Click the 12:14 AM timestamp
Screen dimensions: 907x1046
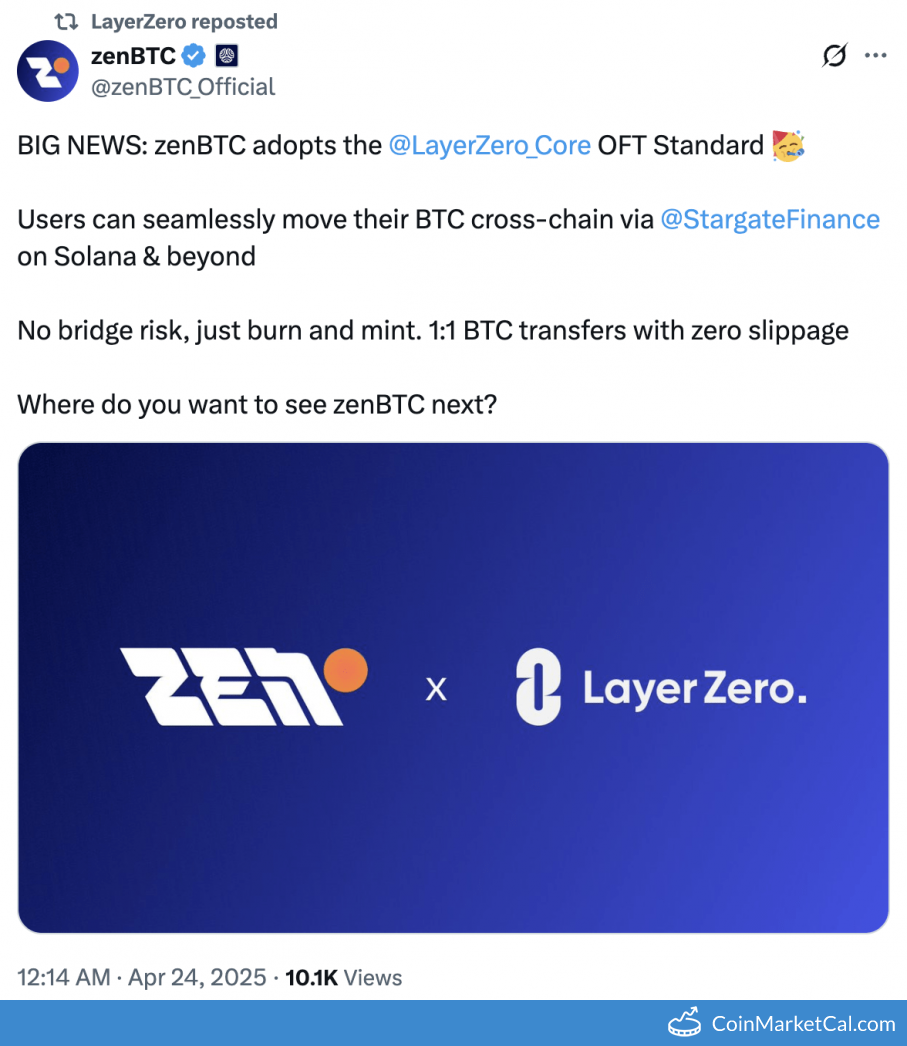[x=64, y=977]
